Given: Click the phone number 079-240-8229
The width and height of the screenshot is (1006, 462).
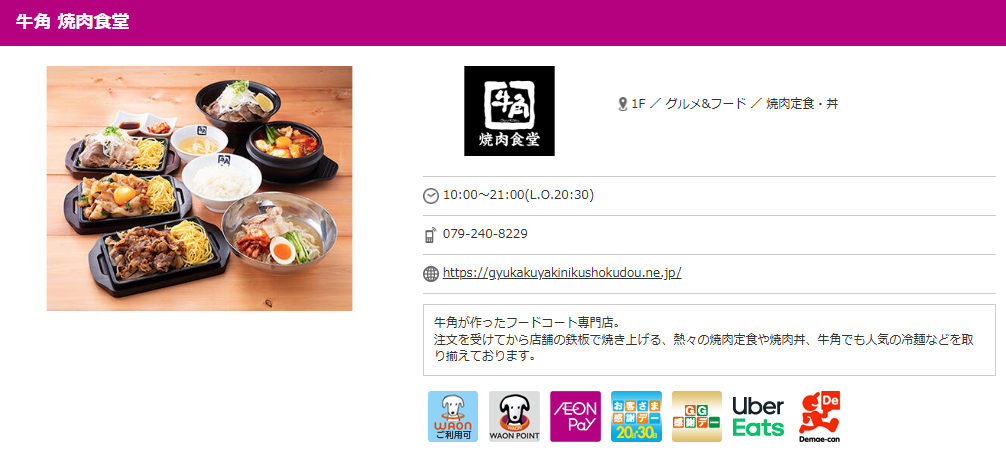Looking at the screenshot, I should pyautogui.click(x=485, y=234).
